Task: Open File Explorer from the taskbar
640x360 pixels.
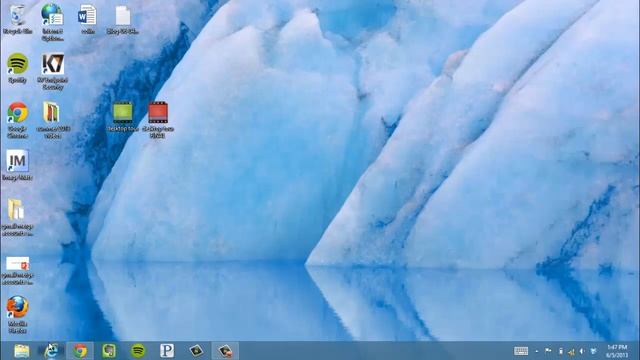Action: tap(22, 351)
